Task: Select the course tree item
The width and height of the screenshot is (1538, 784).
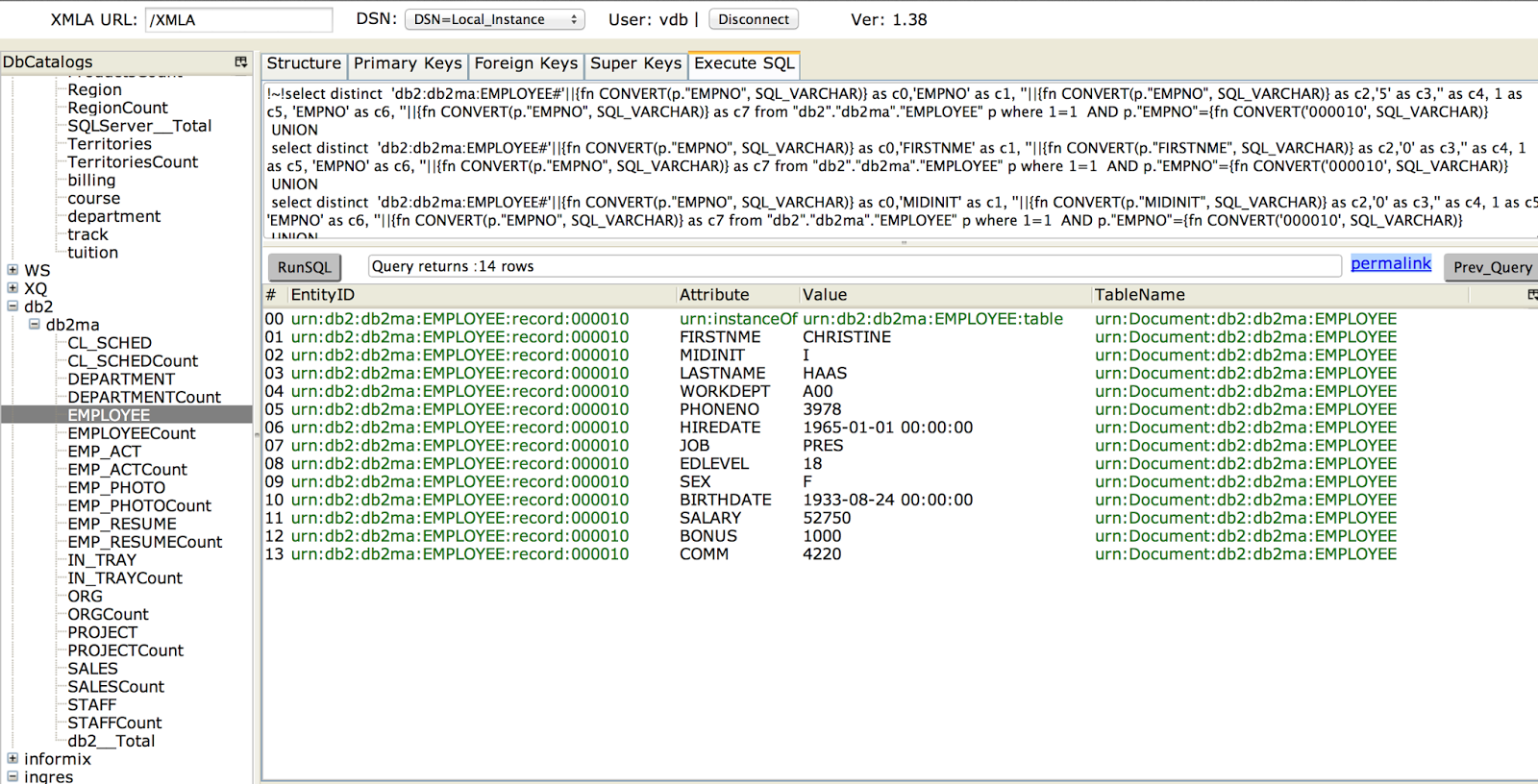Action: (93, 198)
